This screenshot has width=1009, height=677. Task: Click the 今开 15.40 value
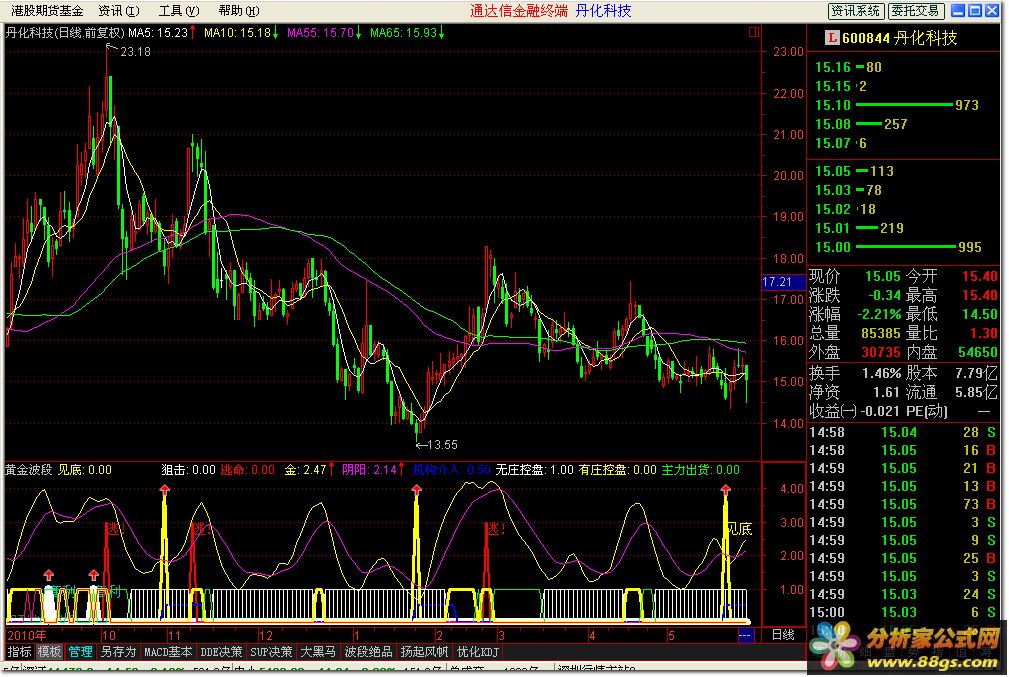click(x=979, y=276)
